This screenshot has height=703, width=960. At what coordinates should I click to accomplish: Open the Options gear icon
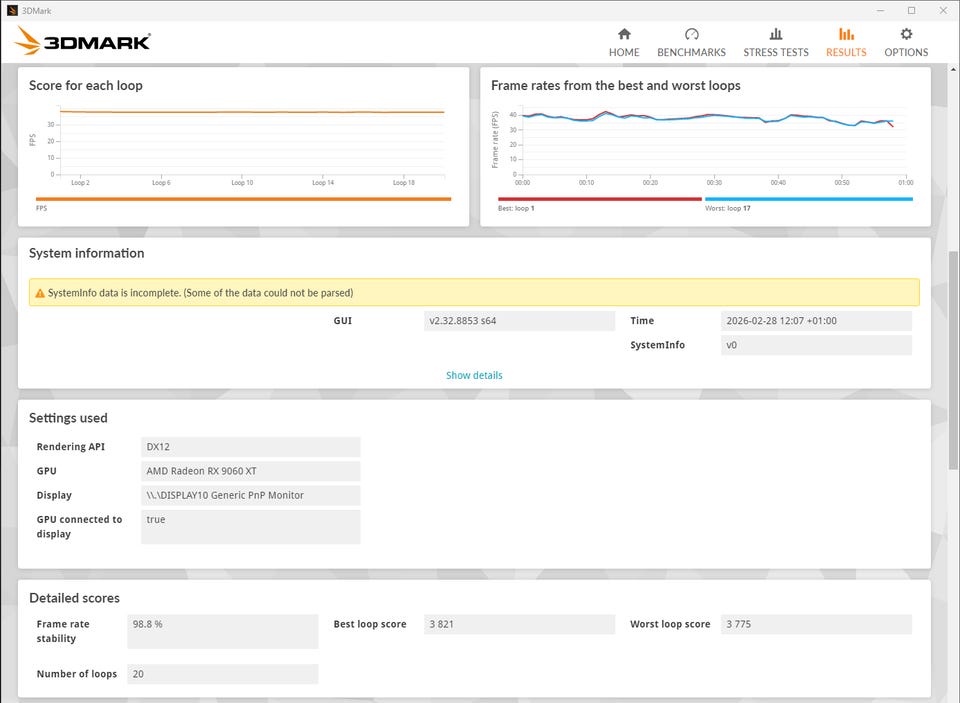pyautogui.click(x=906, y=35)
